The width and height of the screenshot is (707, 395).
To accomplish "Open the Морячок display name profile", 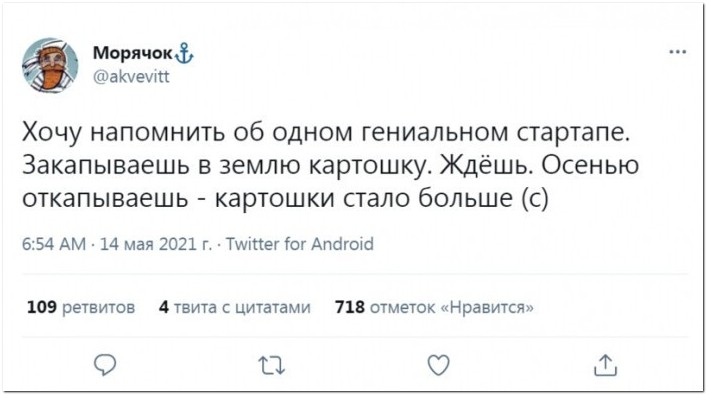I will point(133,53).
